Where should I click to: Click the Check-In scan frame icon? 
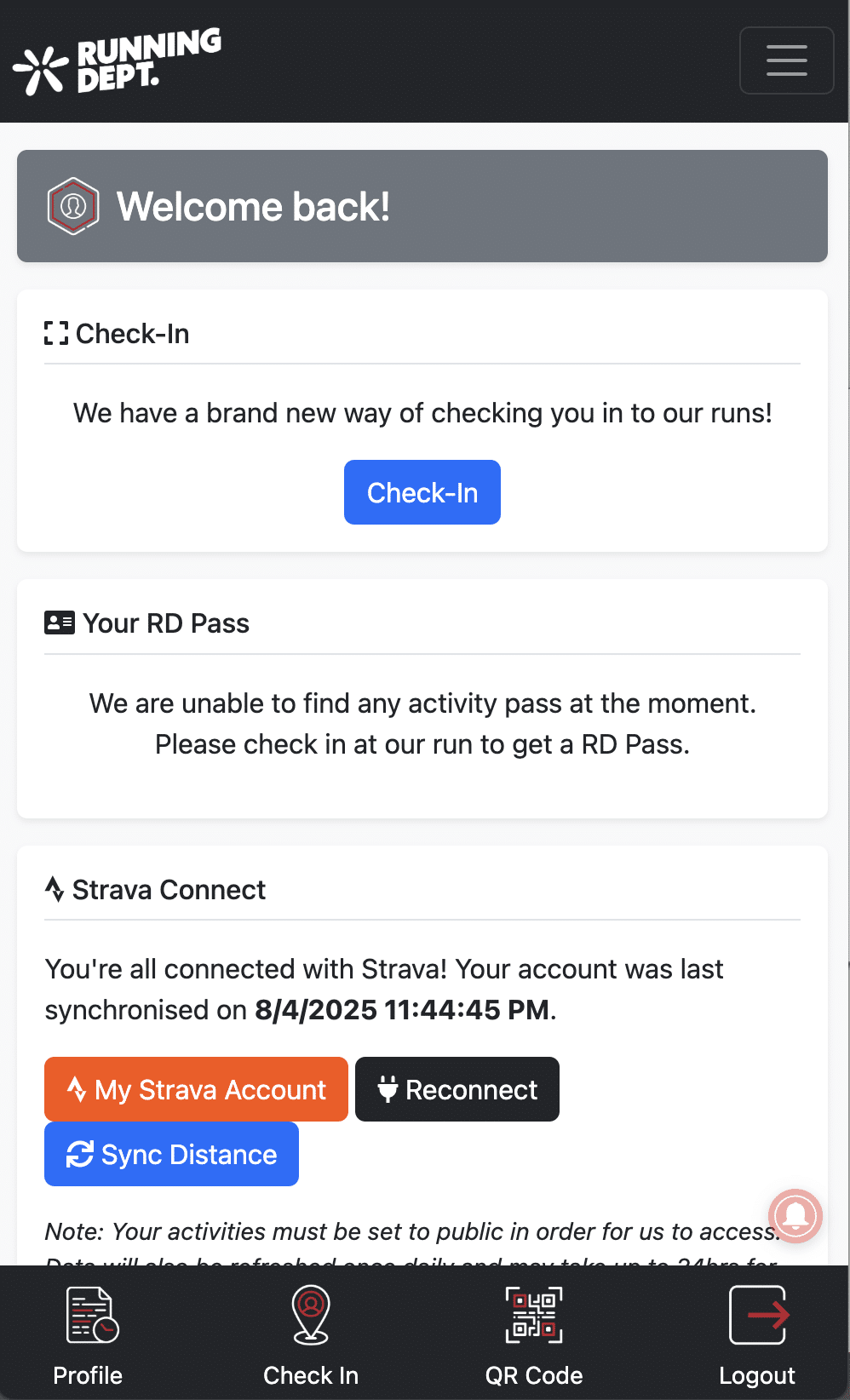click(x=56, y=333)
